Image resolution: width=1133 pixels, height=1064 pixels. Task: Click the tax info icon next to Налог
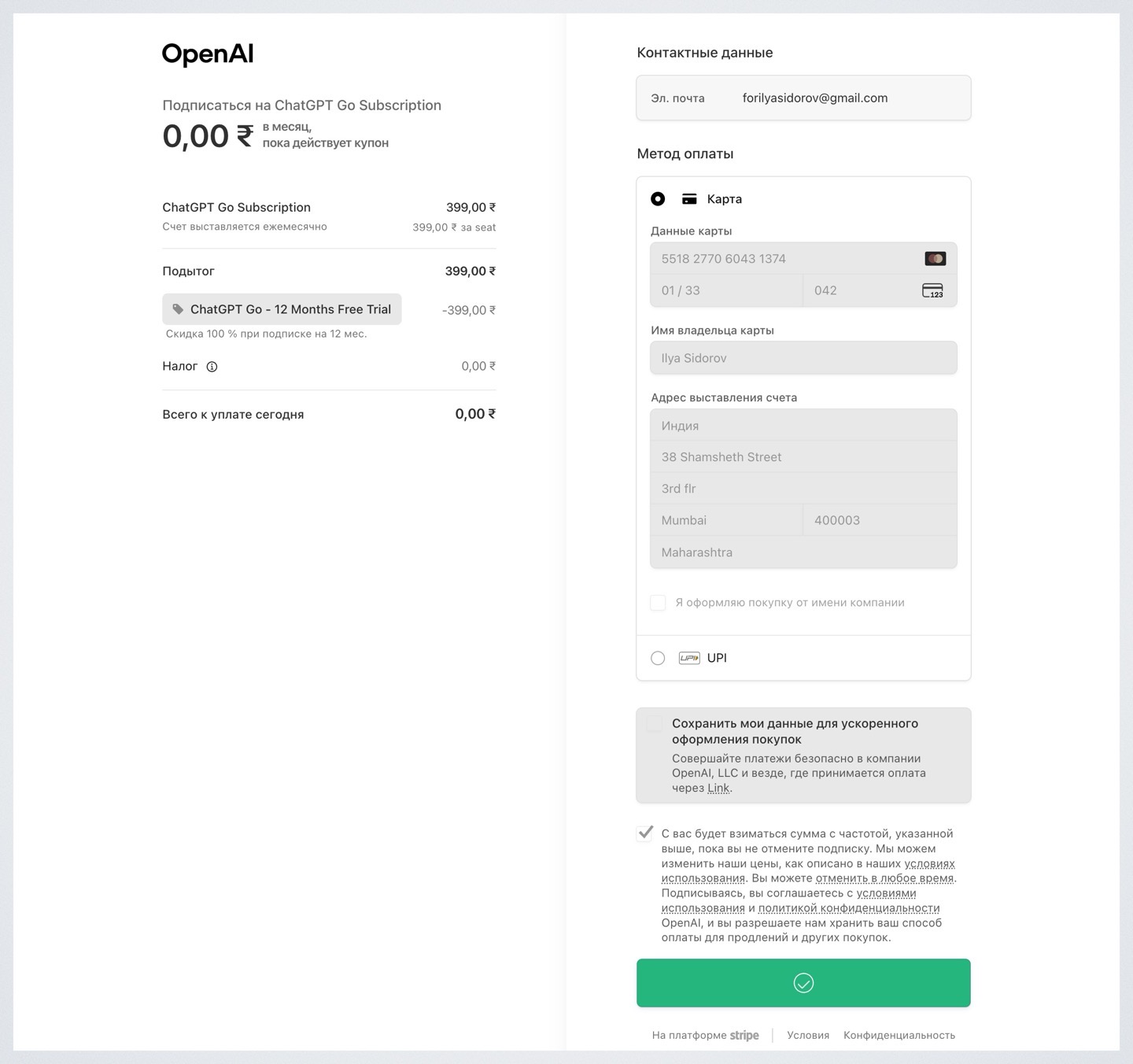[x=212, y=366]
